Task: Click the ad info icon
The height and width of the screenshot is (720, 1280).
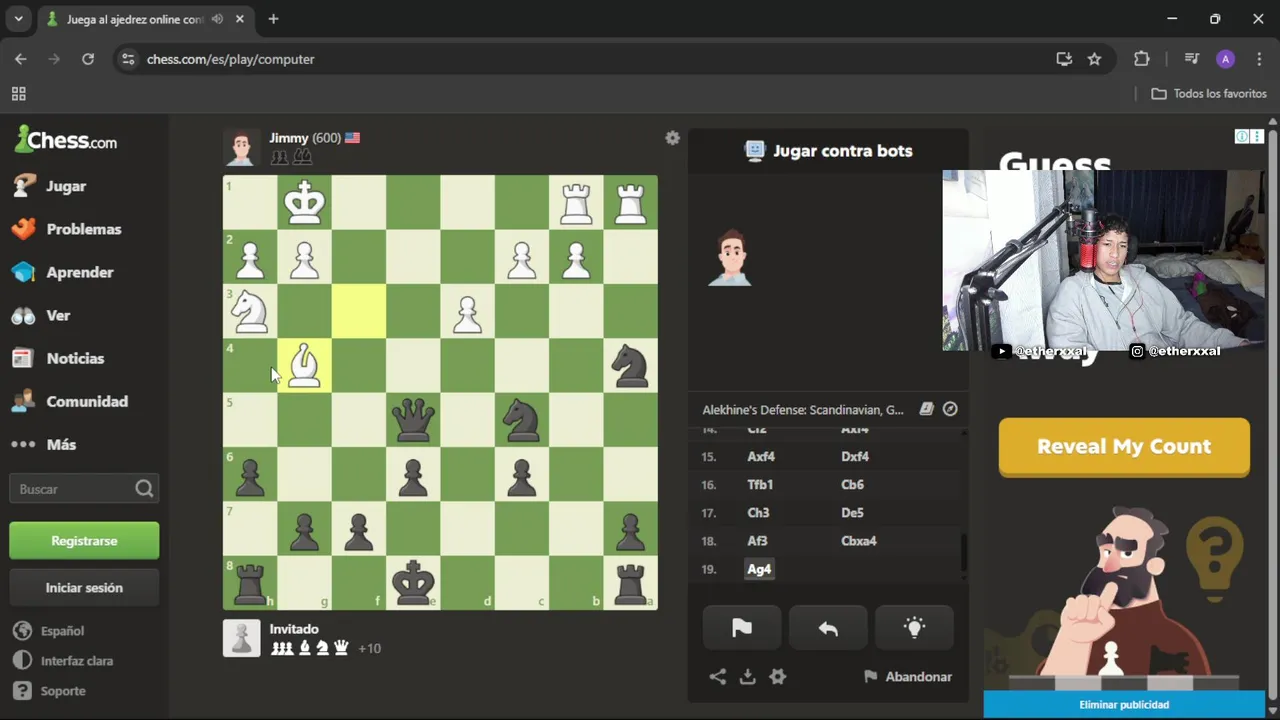Action: tap(1241, 136)
